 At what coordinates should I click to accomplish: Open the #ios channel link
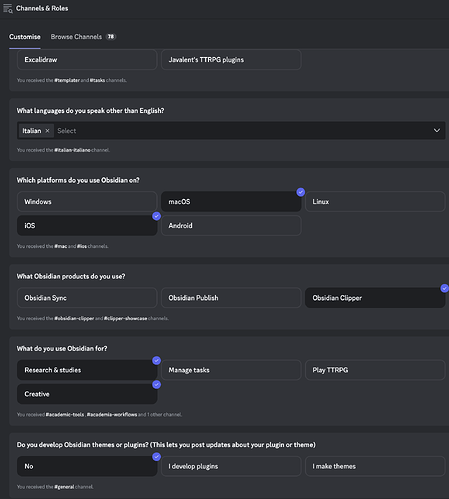pos(82,246)
